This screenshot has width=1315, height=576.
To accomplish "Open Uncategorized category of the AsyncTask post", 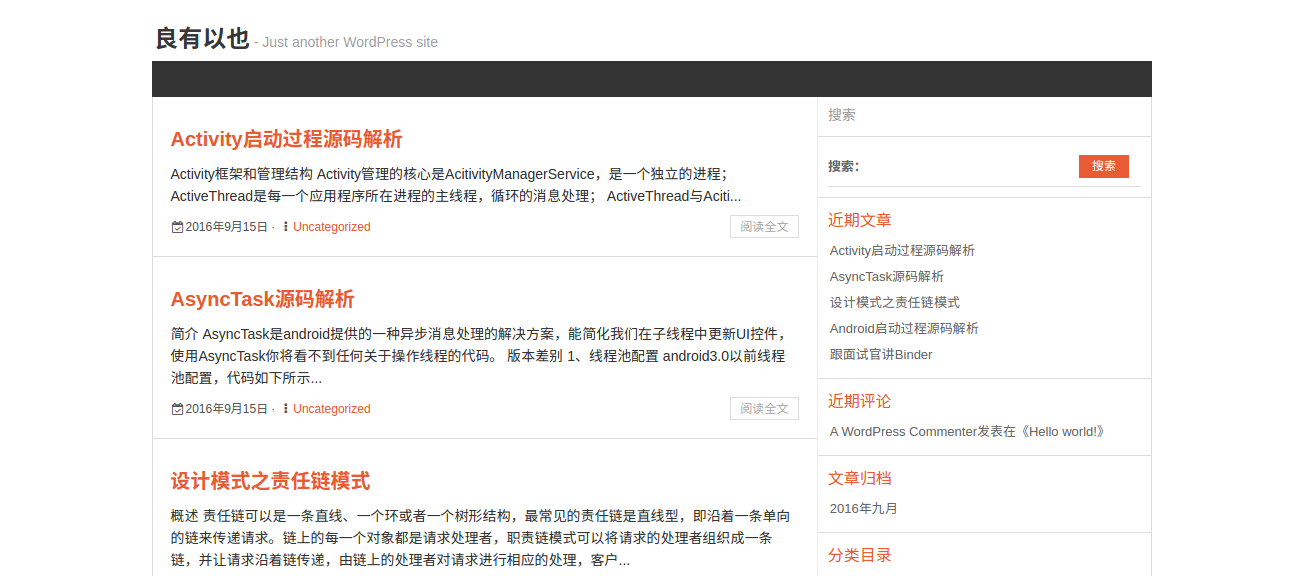I will 332,409.
